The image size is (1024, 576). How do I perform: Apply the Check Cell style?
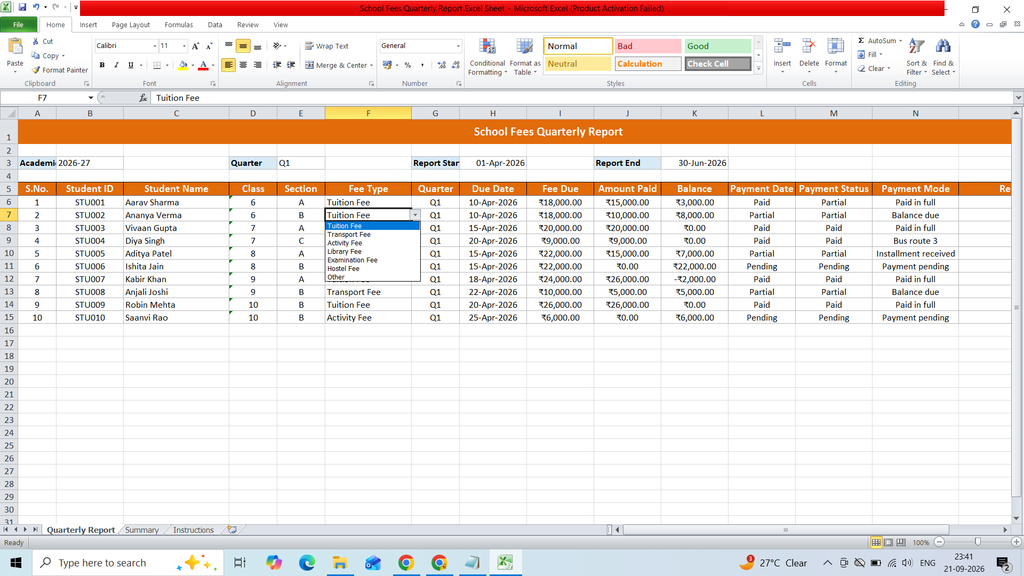[x=717, y=64]
